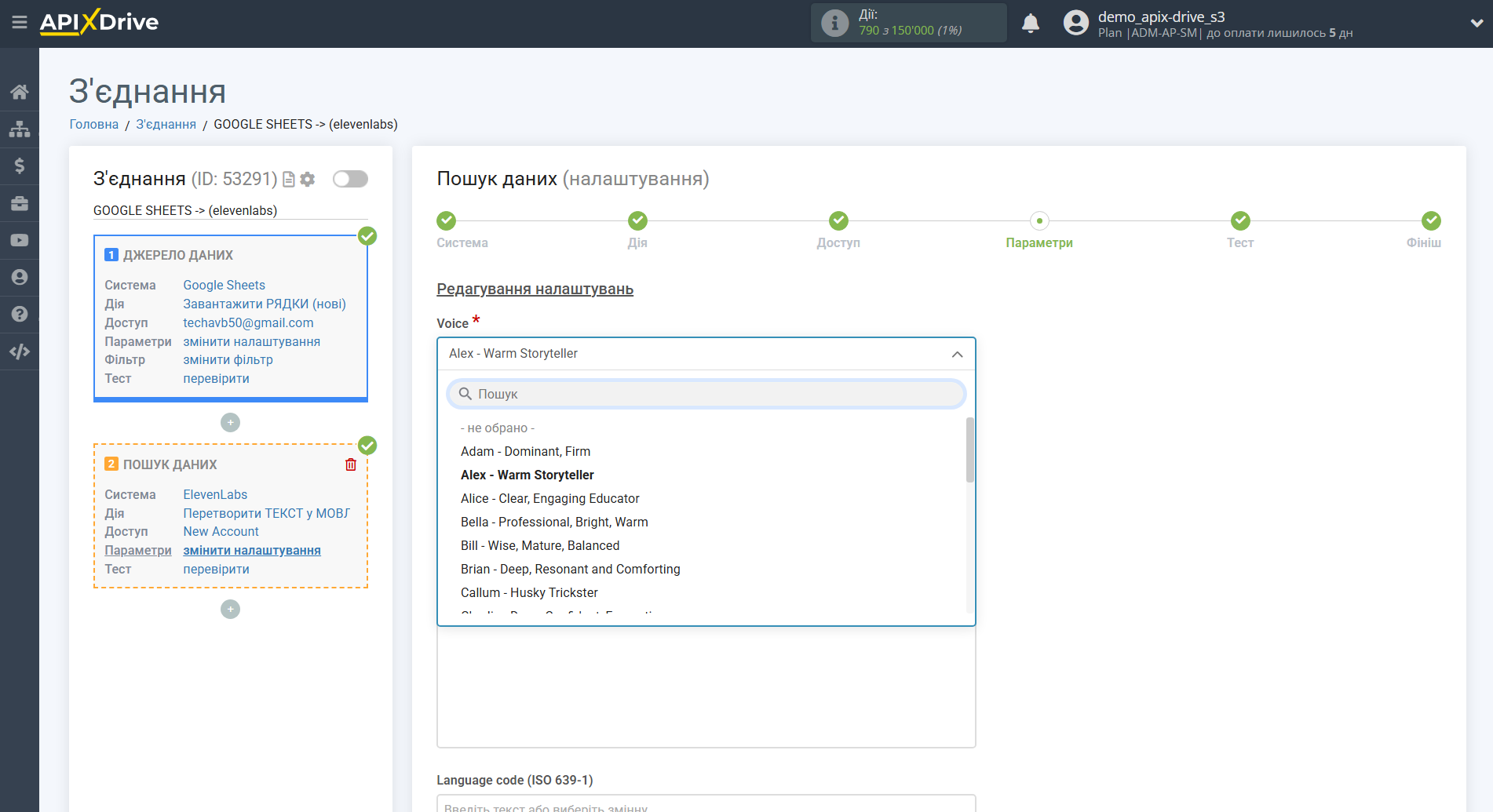Click the Пошук voice search field

click(706, 394)
